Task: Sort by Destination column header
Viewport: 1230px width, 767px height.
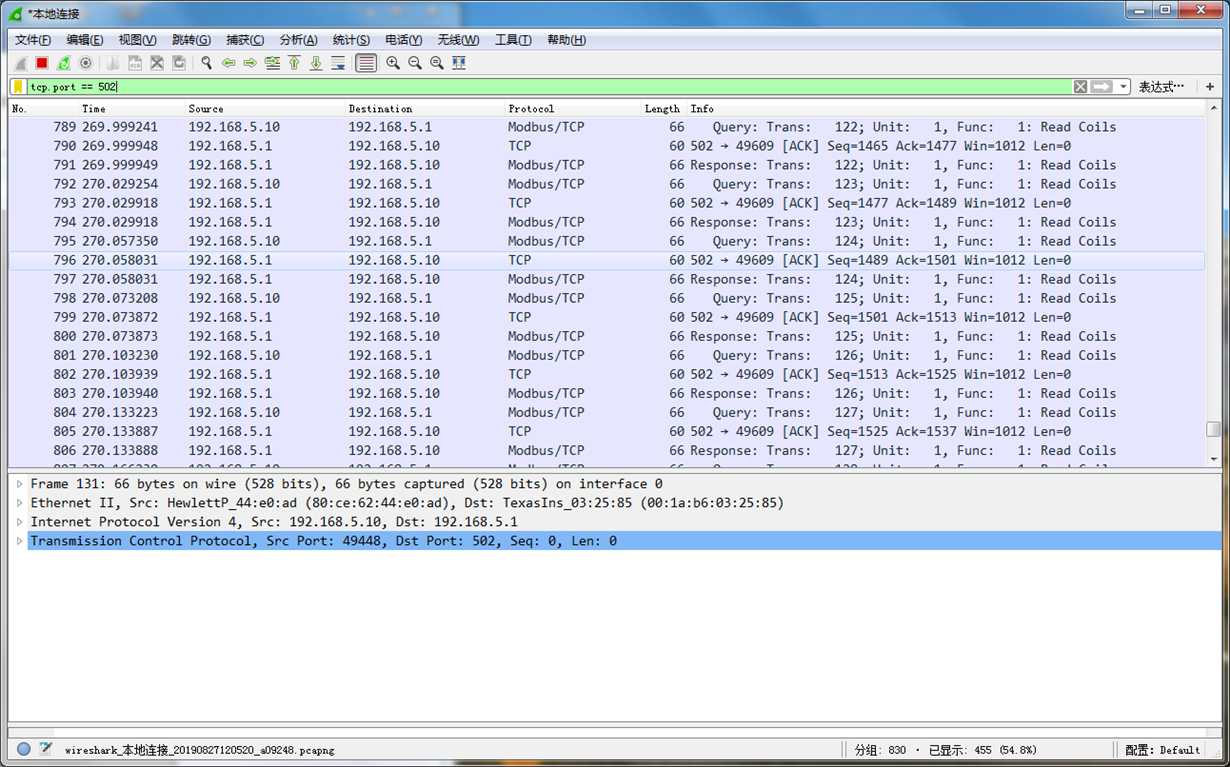Action: point(426,108)
